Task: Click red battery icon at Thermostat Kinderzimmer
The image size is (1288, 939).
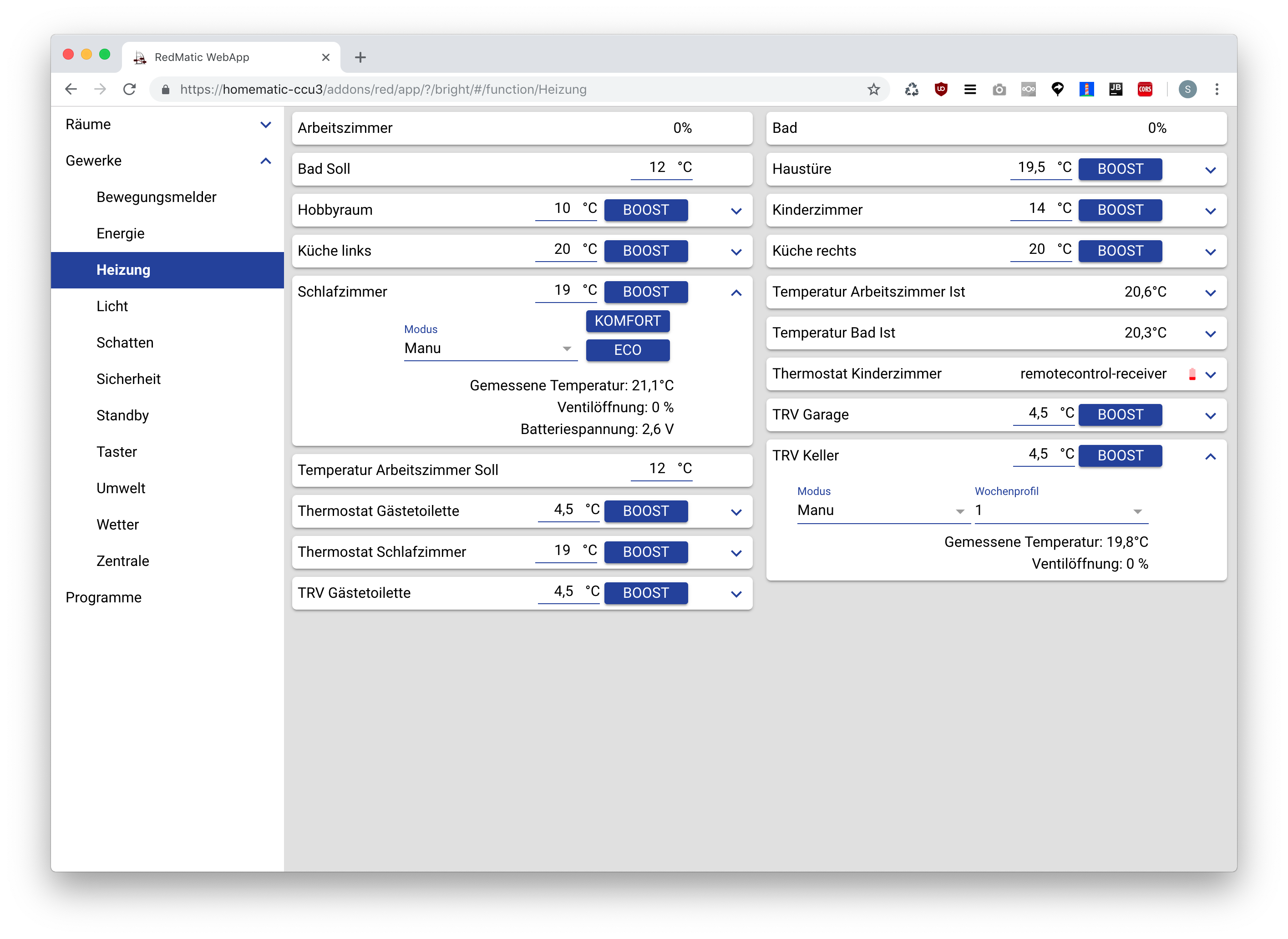Action: click(x=1192, y=374)
